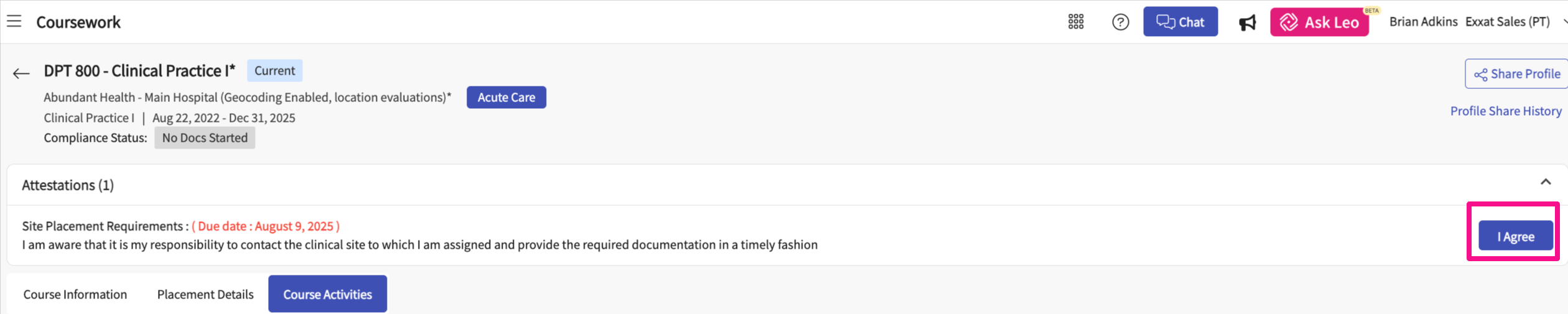Click the Brian Adkins user name
Image resolution: width=1568 pixels, height=314 pixels.
[x=1423, y=22]
